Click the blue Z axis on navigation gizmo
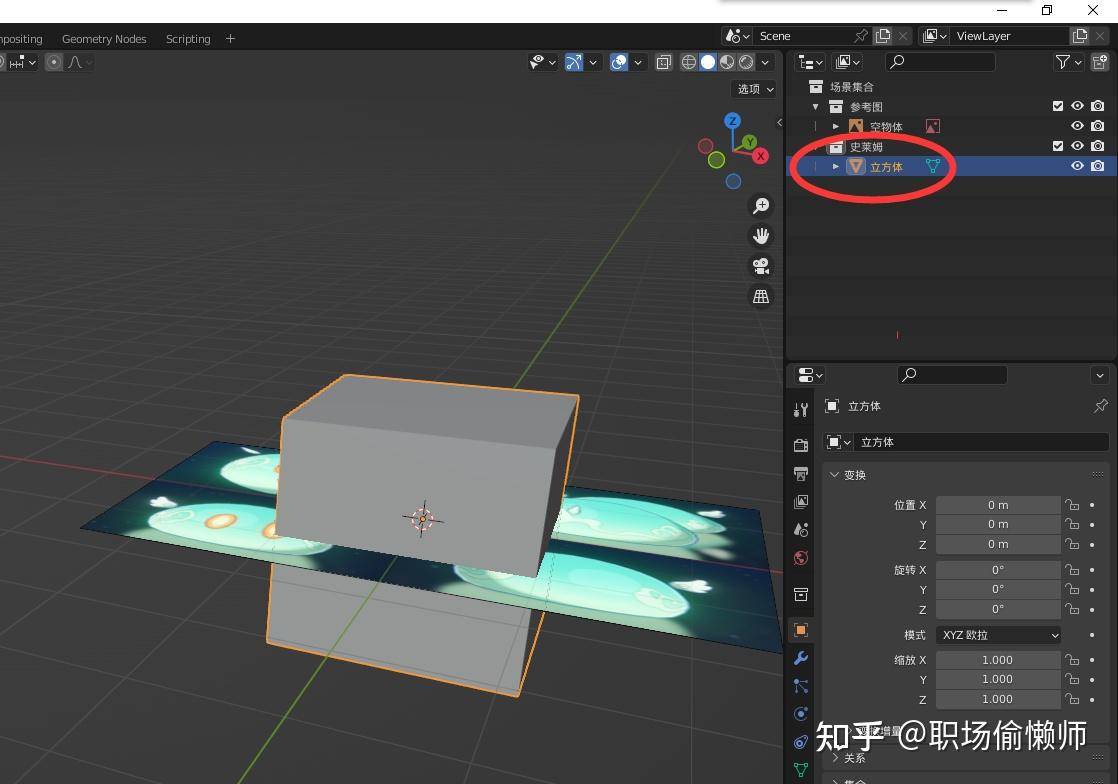 tap(732, 121)
